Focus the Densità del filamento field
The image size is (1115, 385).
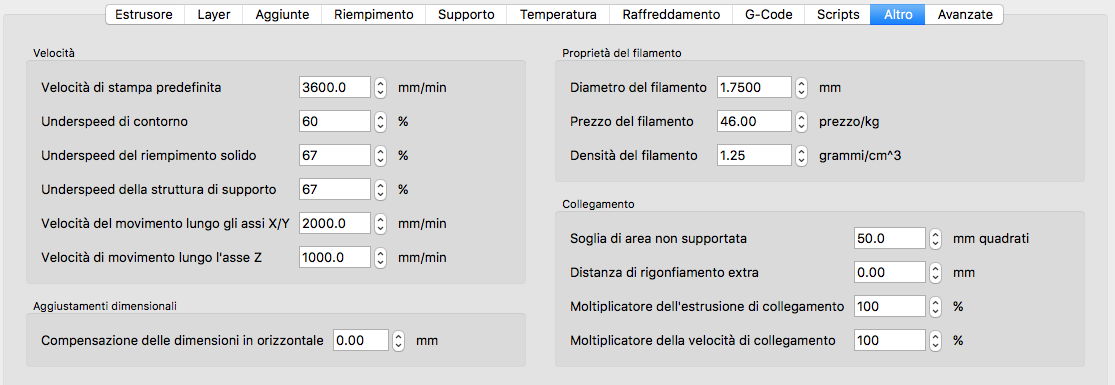click(754, 155)
